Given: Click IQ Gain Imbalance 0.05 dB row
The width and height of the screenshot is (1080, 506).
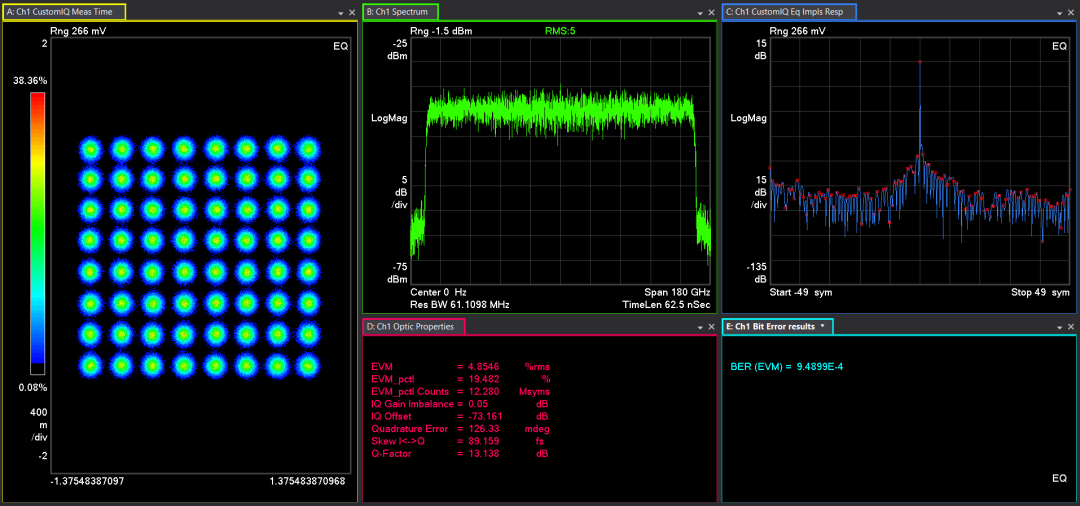Looking at the screenshot, I should coord(461,403).
